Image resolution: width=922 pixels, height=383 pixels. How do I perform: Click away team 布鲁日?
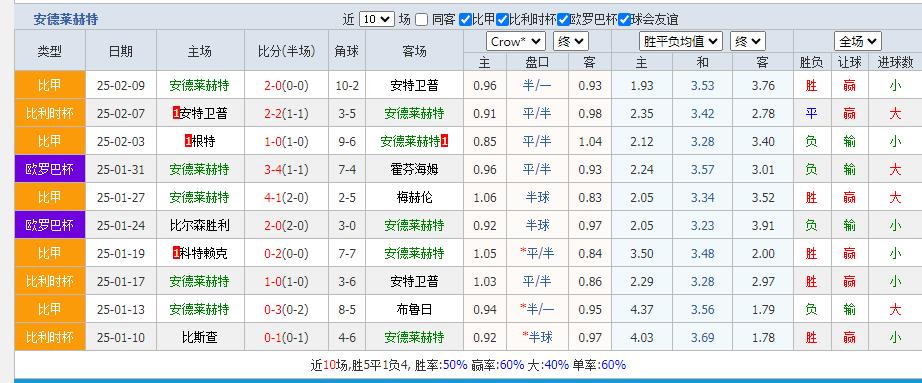[415, 309]
